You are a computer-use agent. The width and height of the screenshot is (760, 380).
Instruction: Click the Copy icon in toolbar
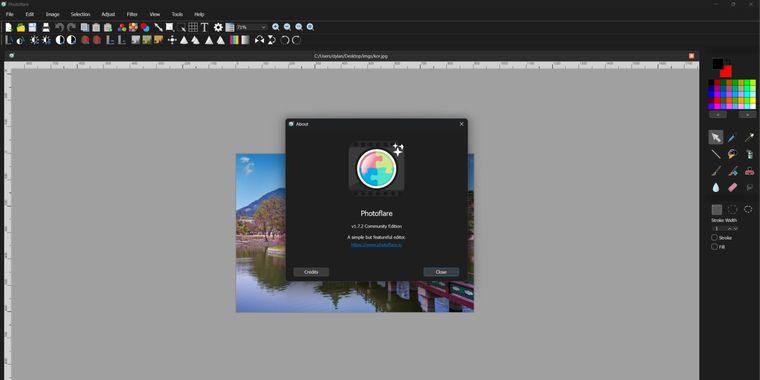[85, 28]
